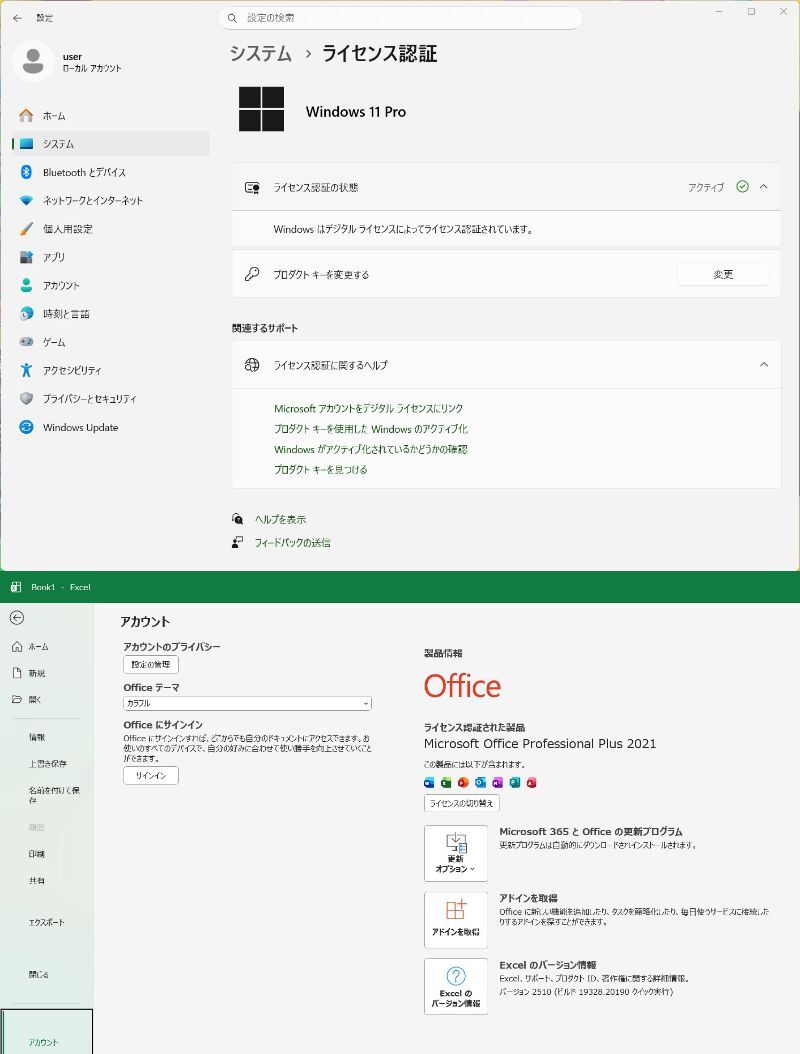Click the 変更 product key button
Screen dimensions: 800x1054
click(x=723, y=274)
